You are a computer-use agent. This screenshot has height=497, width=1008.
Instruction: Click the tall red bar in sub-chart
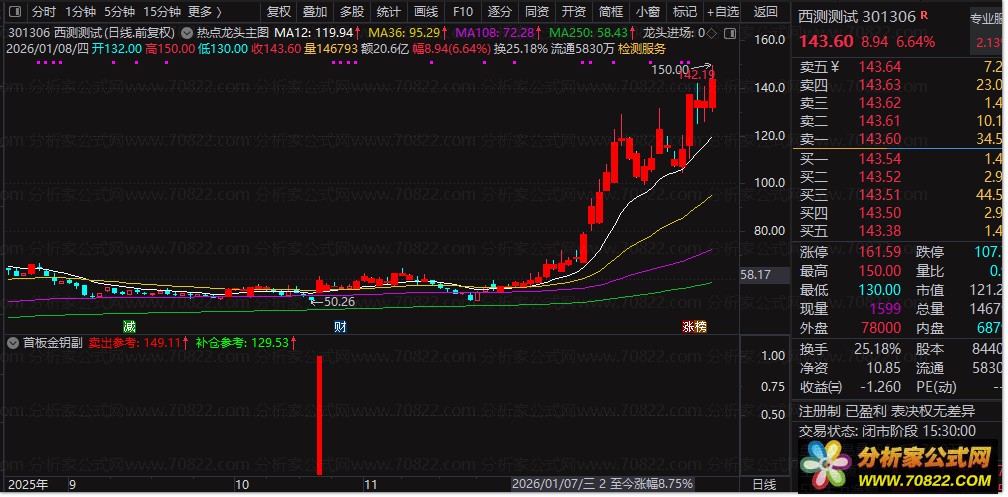tap(319, 415)
